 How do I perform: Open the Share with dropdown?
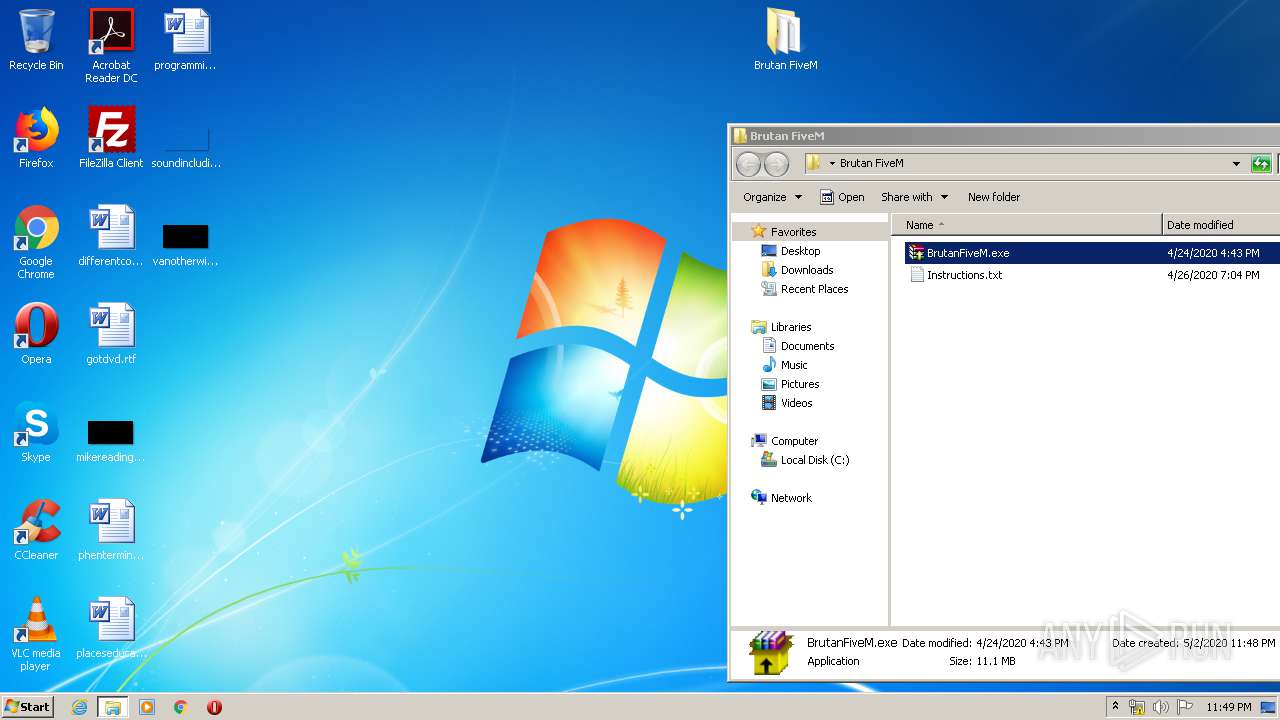click(x=914, y=197)
